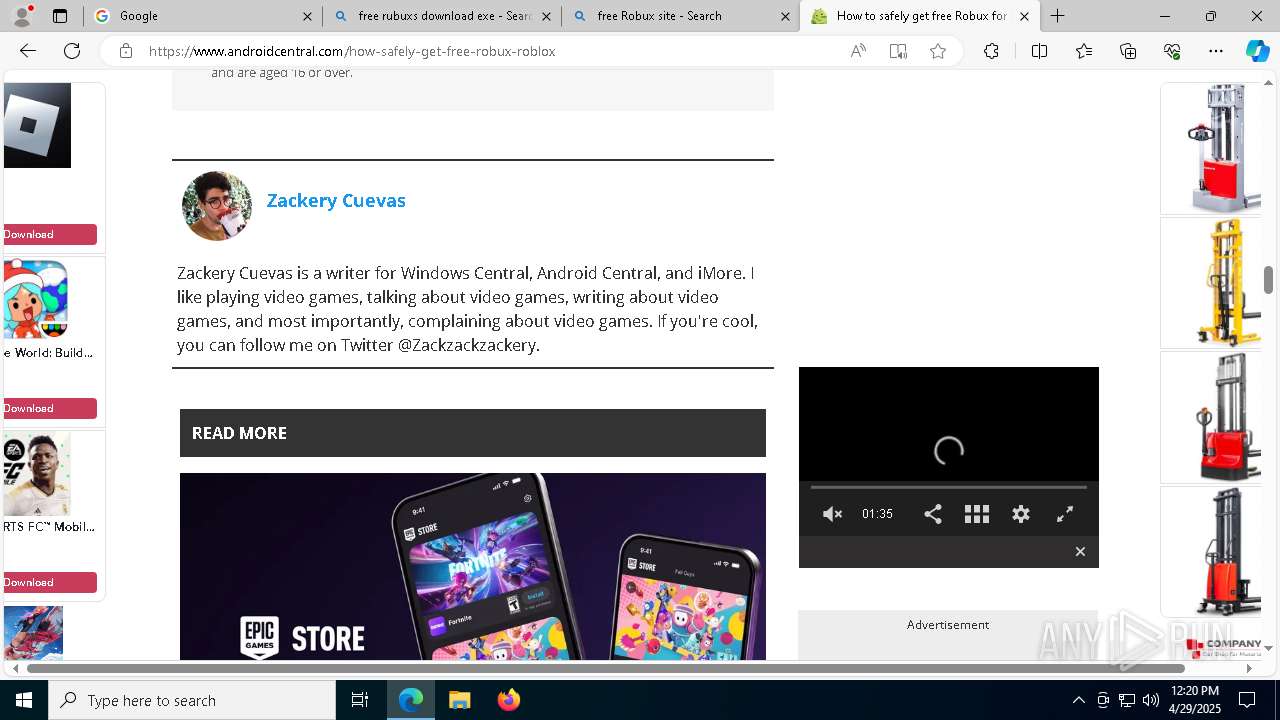
Task: Toggle Split screen view
Action: click(1039, 51)
